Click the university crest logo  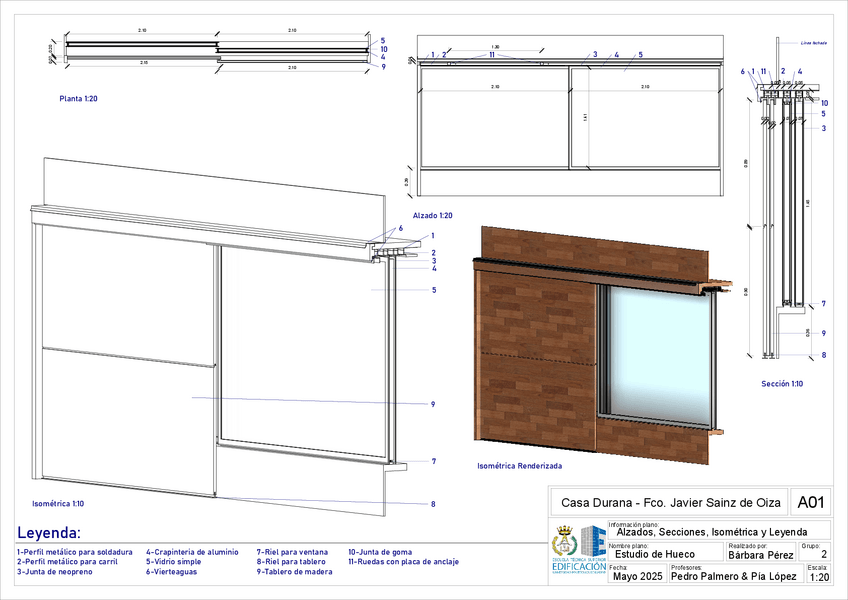(x=565, y=546)
